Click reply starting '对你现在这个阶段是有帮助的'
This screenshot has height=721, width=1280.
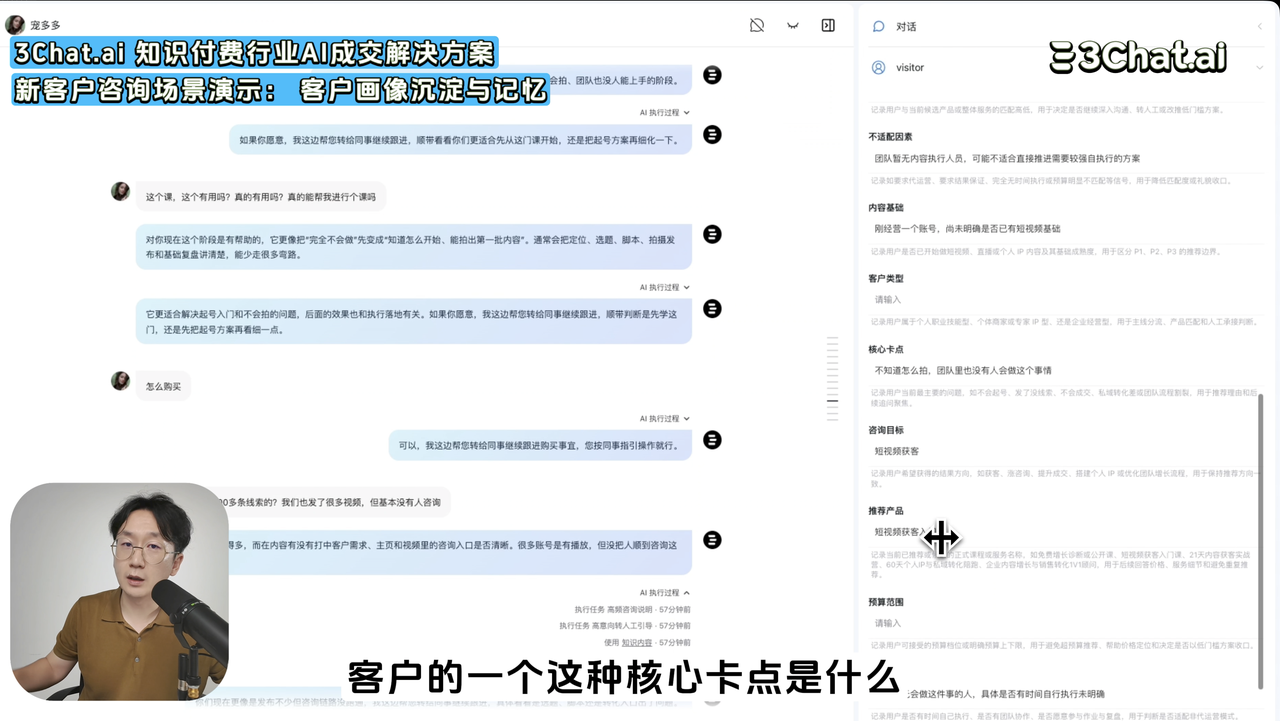coord(414,246)
